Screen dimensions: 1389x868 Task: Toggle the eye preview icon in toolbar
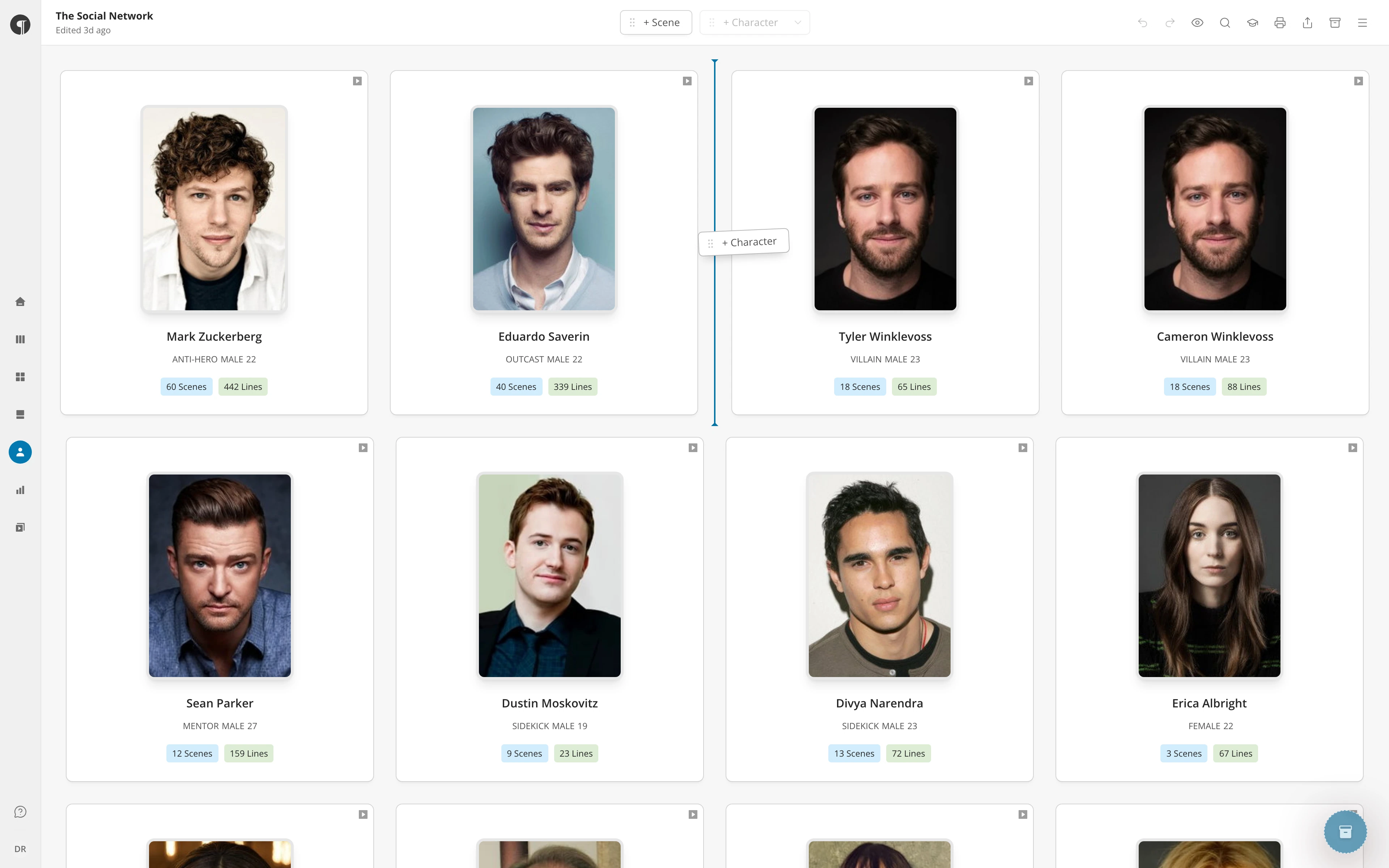pyautogui.click(x=1197, y=22)
